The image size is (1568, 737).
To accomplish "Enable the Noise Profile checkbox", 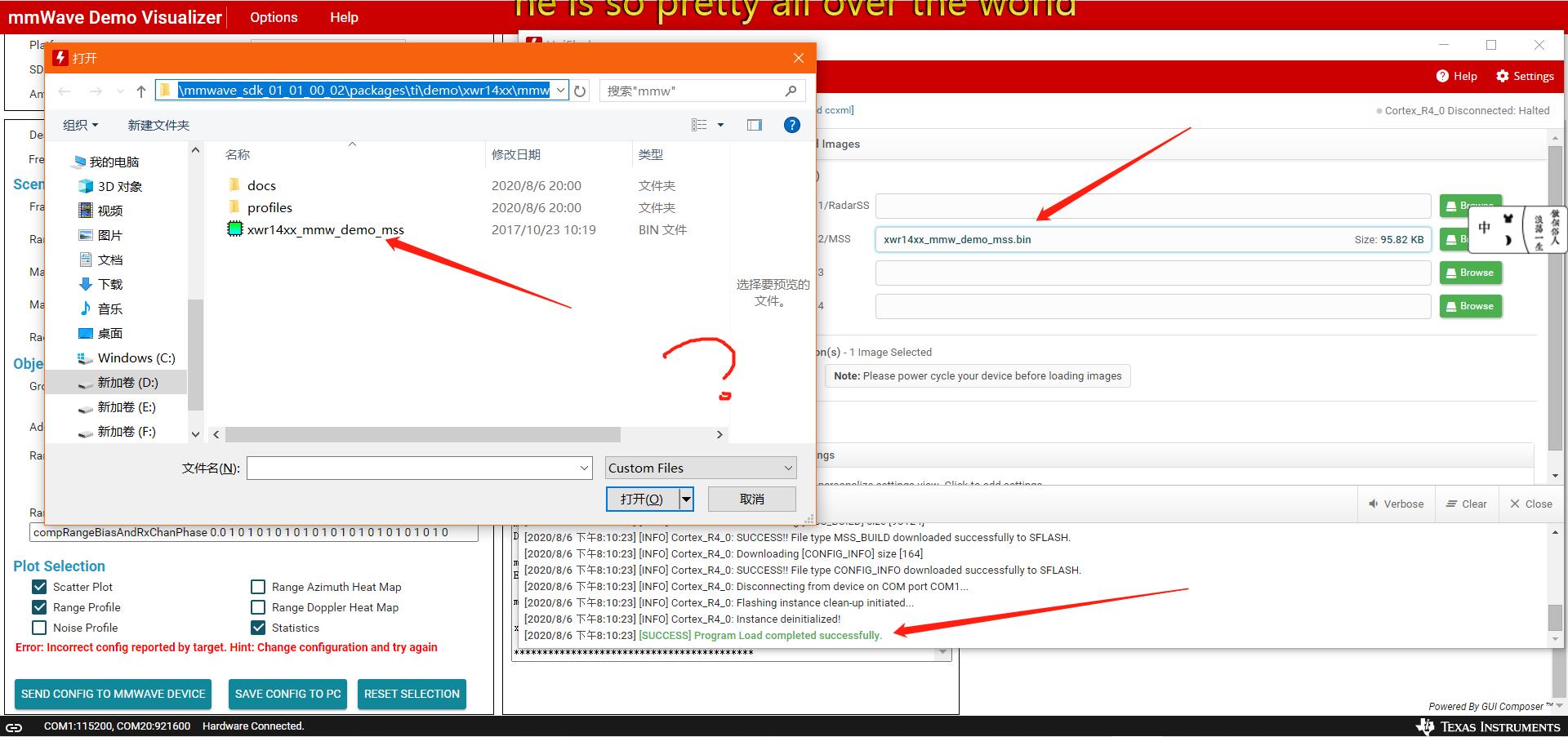I will [x=39, y=628].
